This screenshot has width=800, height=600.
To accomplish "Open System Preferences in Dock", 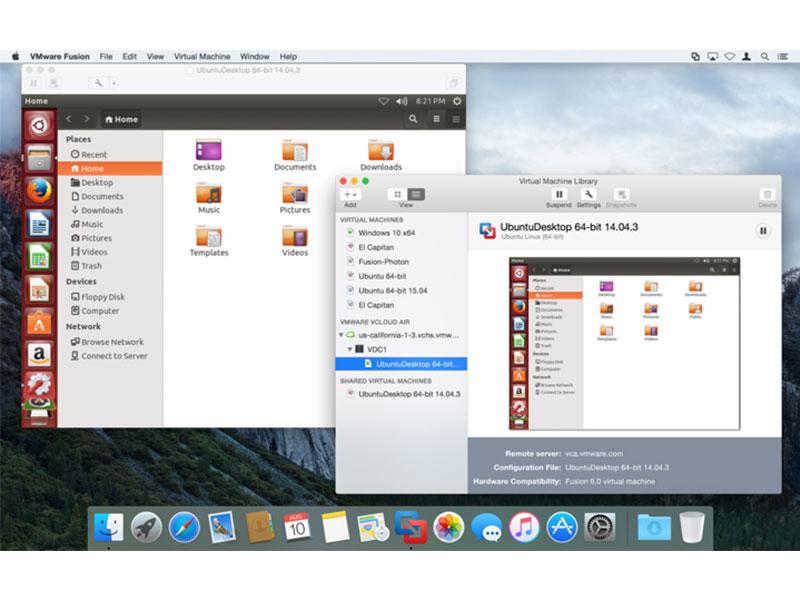I will pos(599,527).
